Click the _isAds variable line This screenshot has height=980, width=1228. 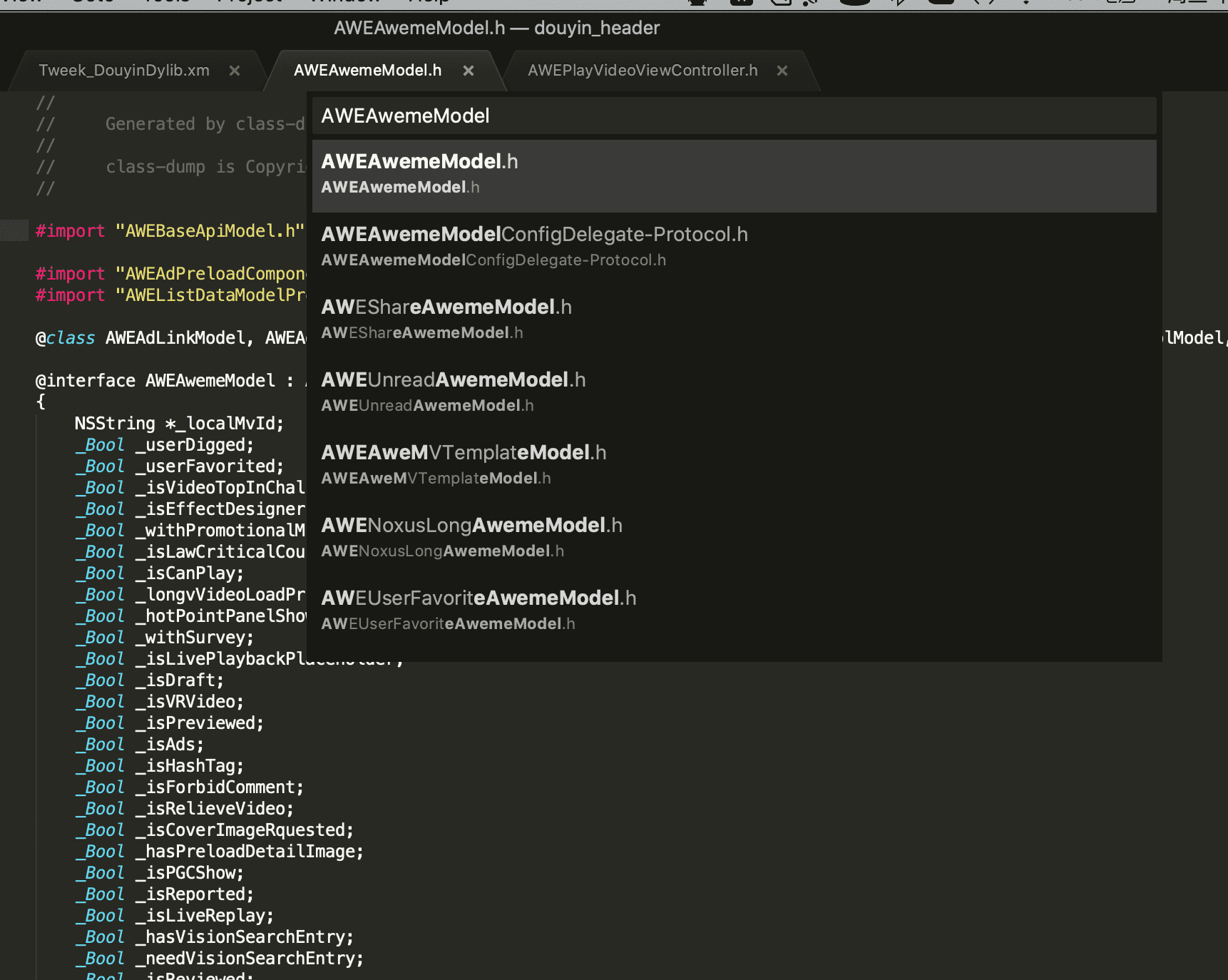(x=140, y=745)
